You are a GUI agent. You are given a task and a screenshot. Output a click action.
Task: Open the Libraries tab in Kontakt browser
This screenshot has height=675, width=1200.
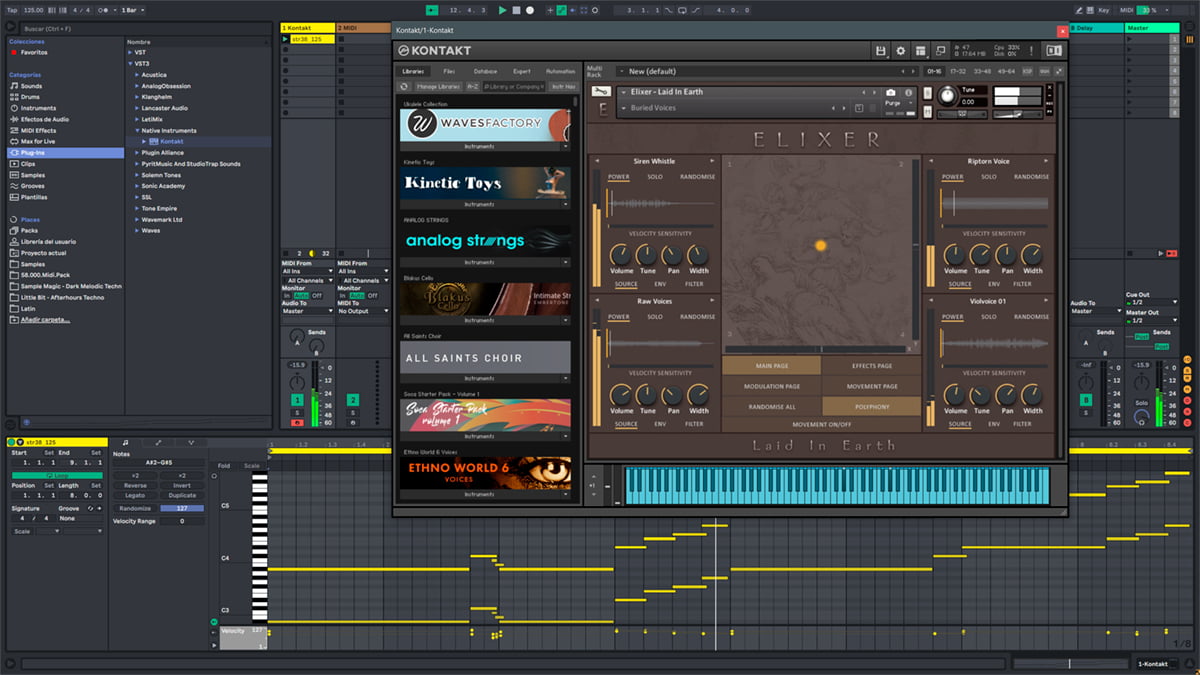tap(413, 71)
